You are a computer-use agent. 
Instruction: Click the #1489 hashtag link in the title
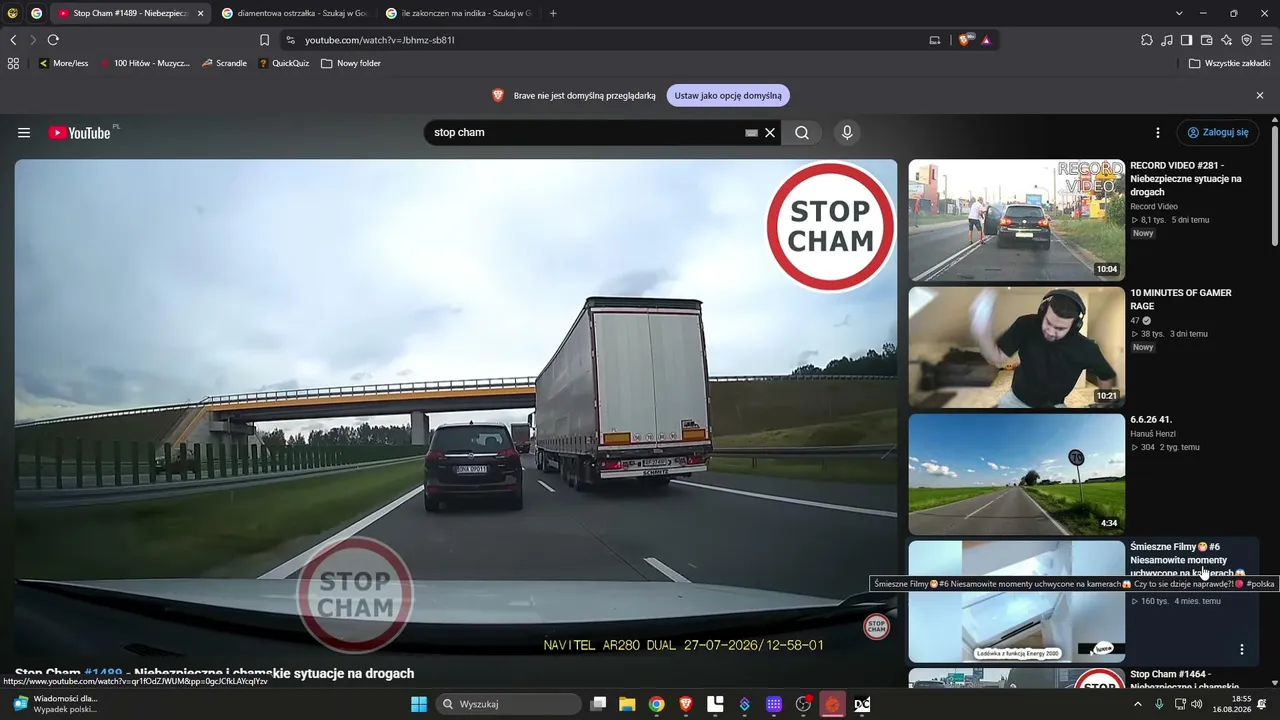coord(103,674)
